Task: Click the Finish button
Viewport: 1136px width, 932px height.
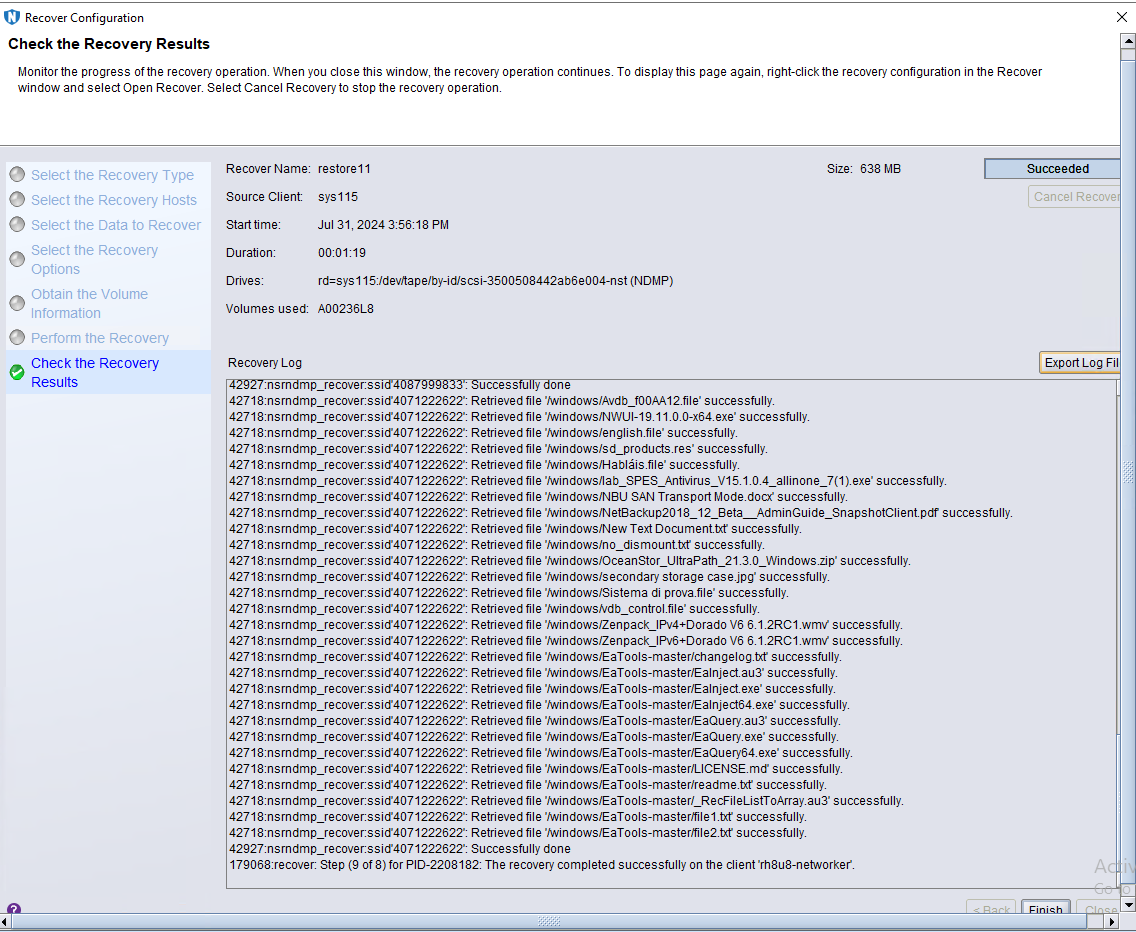Action: 1045,909
